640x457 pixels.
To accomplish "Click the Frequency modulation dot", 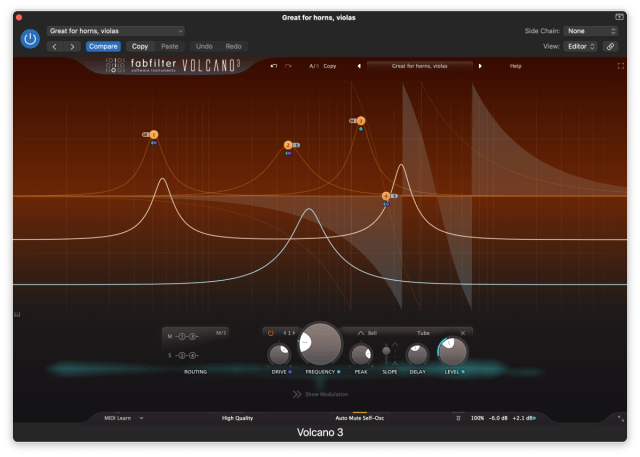I will tap(339, 372).
